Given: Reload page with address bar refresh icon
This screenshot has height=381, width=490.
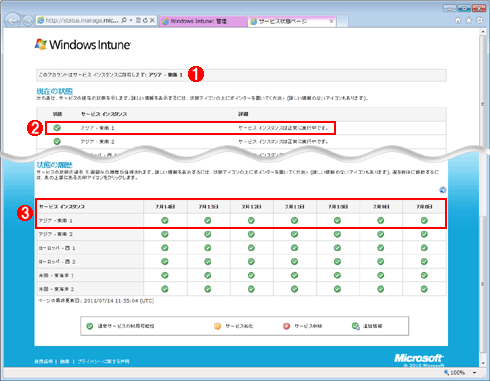Looking at the screenshot, I should coord(145,20).
